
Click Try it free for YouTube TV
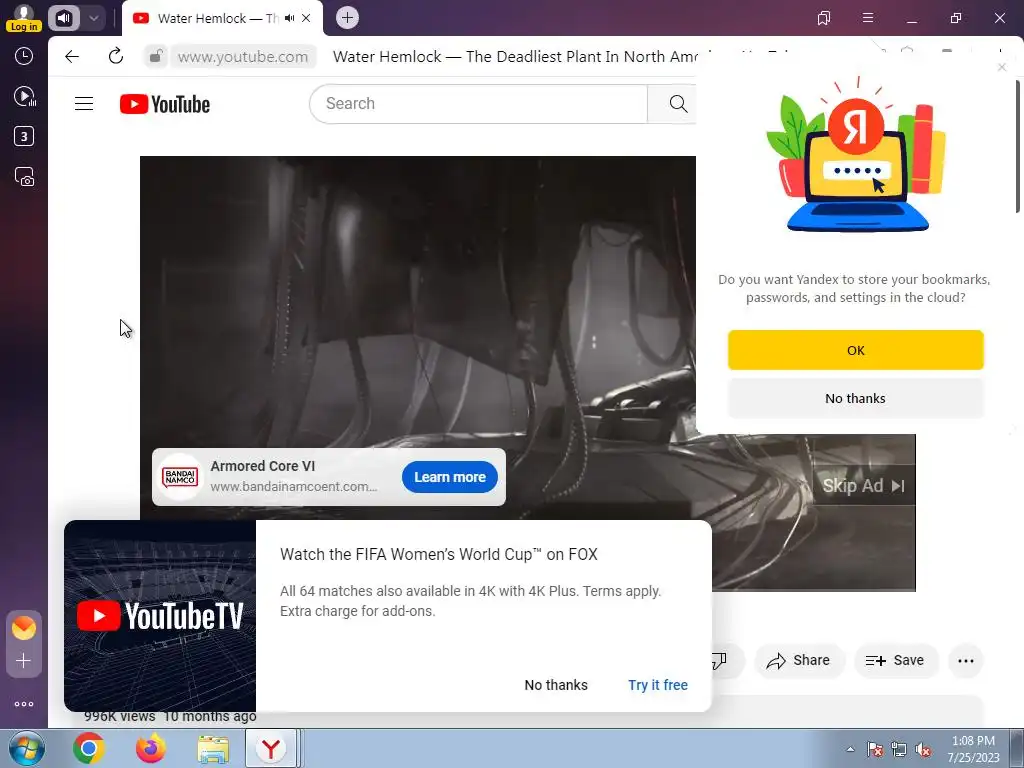(658, 685)
